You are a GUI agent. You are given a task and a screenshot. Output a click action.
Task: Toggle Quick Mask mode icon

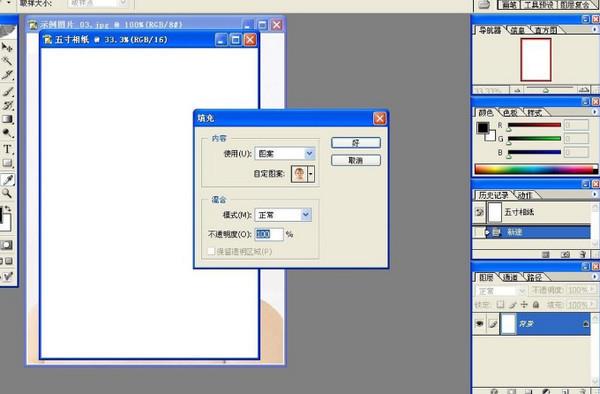pos(6,245)
